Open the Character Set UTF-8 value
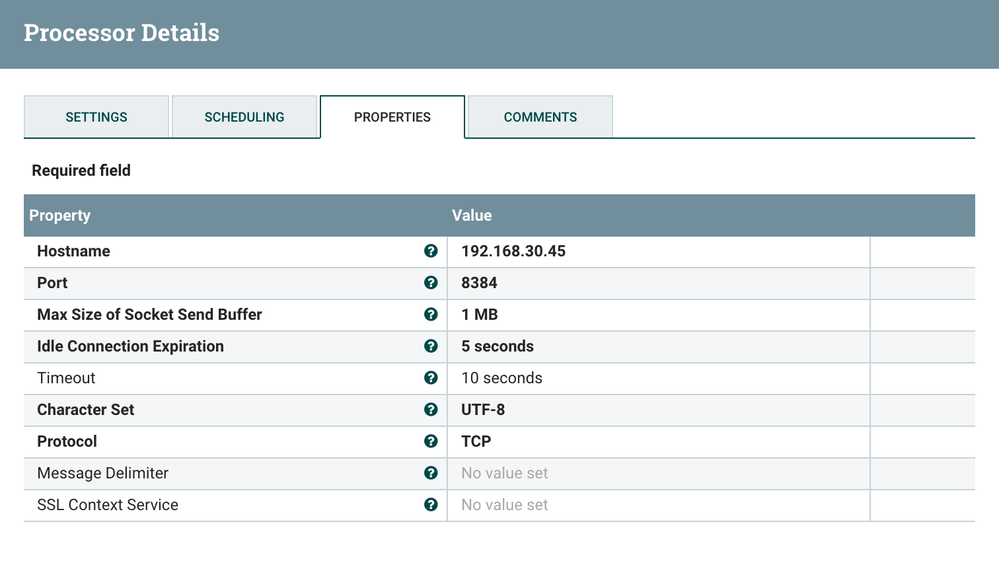The image size is (999, 567). coord(483,410)
